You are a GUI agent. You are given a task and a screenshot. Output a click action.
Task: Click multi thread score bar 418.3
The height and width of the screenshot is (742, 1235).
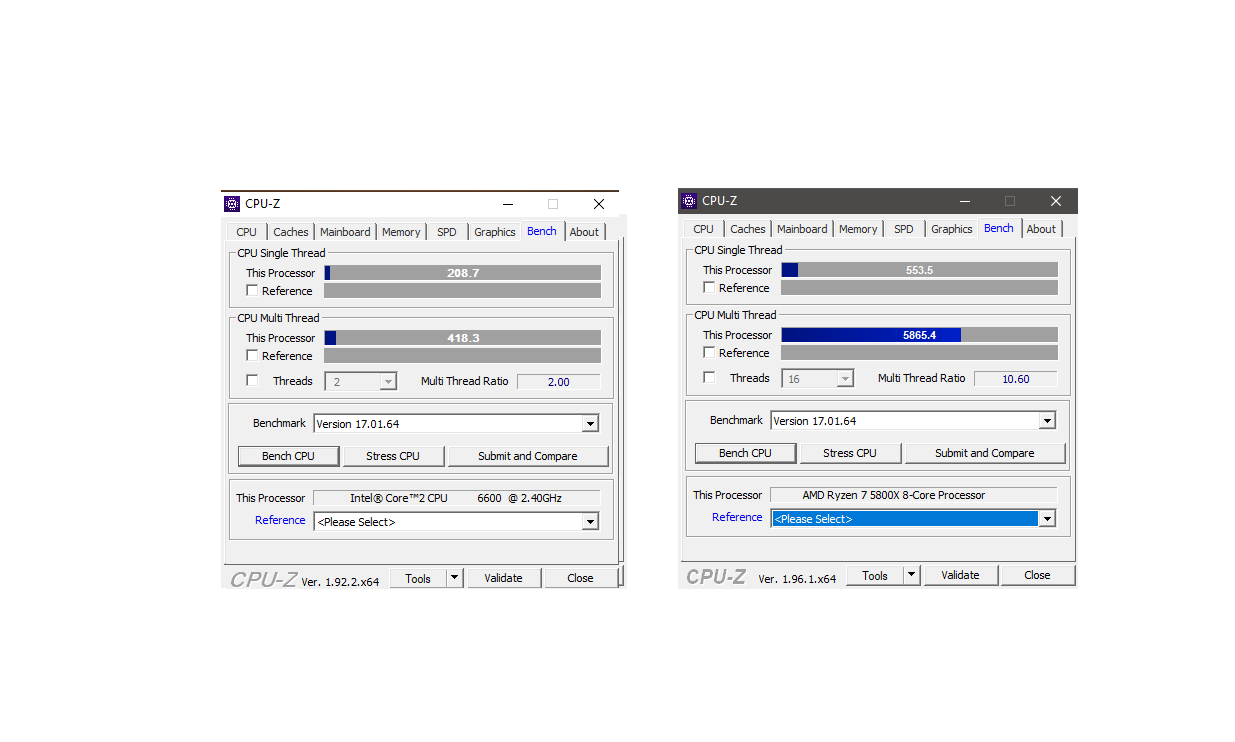(463, 338)
